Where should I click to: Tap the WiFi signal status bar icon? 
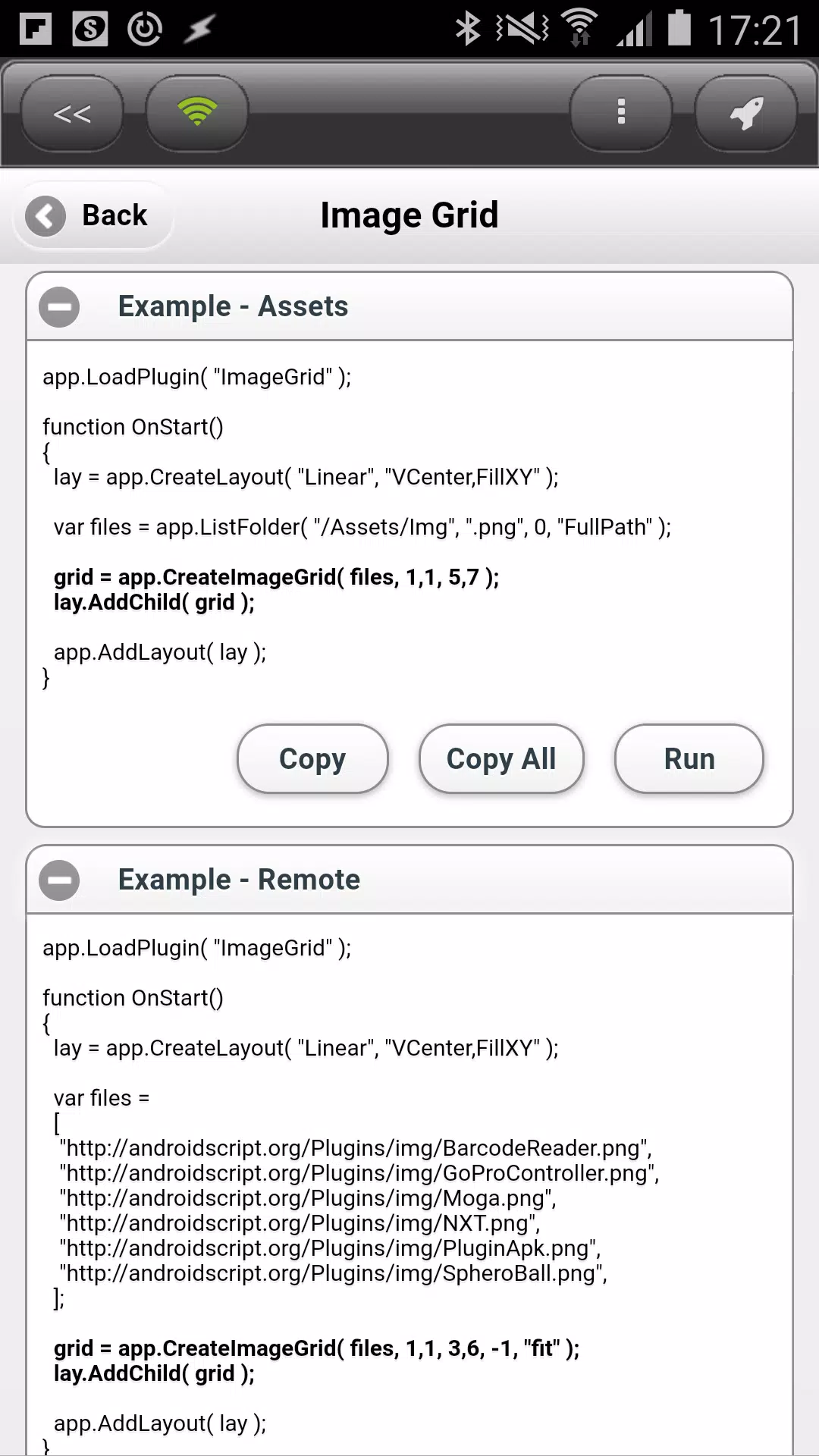(580, 29)
